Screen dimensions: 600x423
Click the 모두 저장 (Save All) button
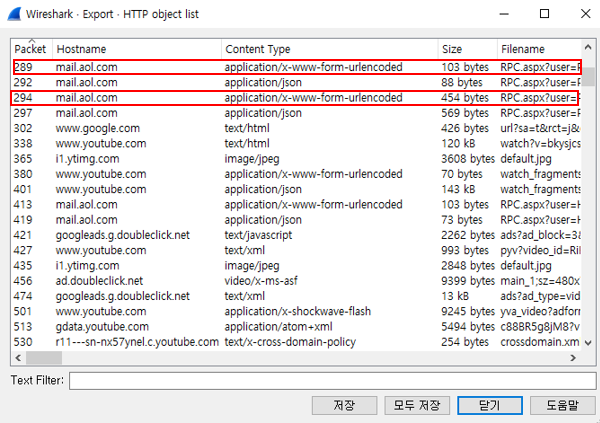[417, 405]
